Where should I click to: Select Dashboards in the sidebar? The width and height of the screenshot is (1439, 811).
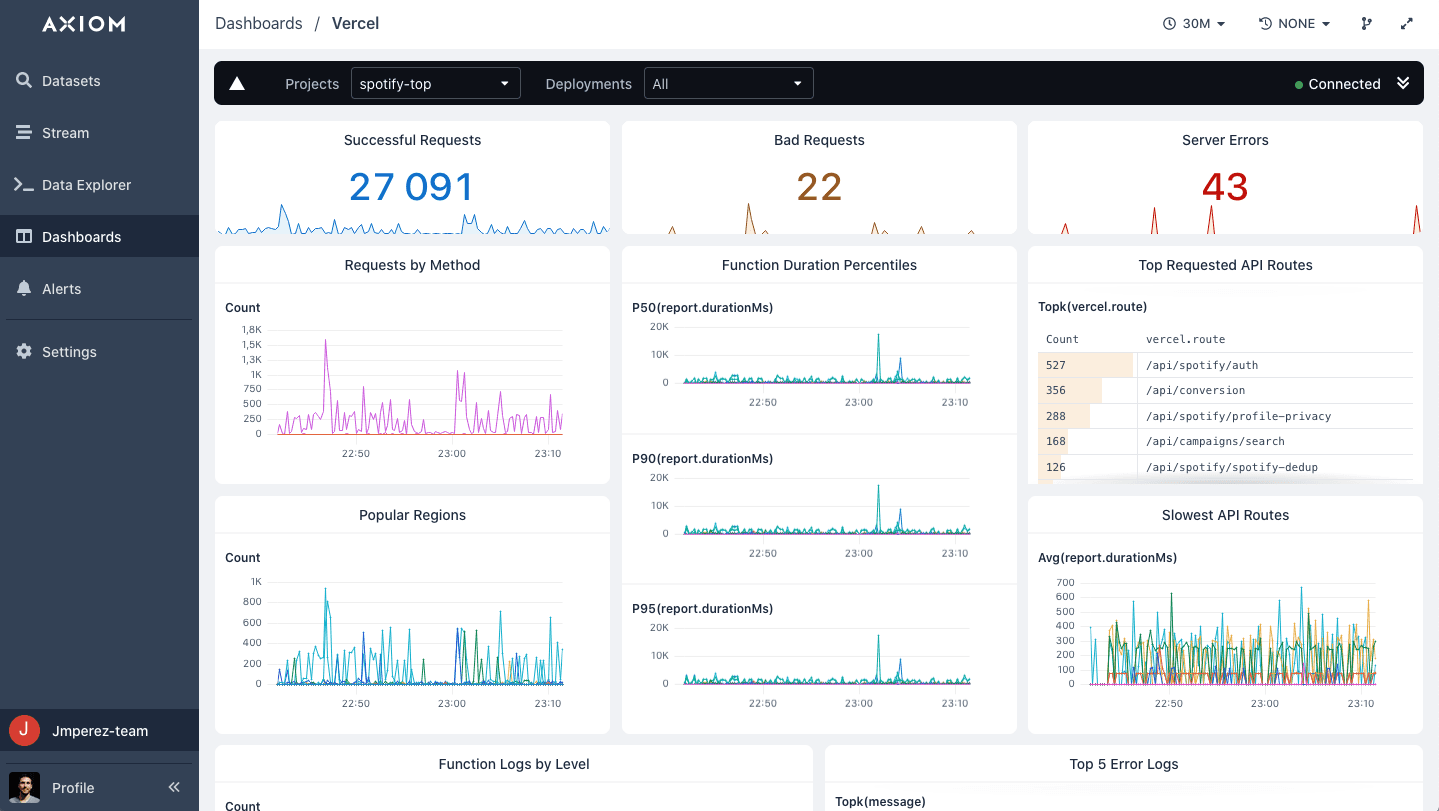click(99, 237)
